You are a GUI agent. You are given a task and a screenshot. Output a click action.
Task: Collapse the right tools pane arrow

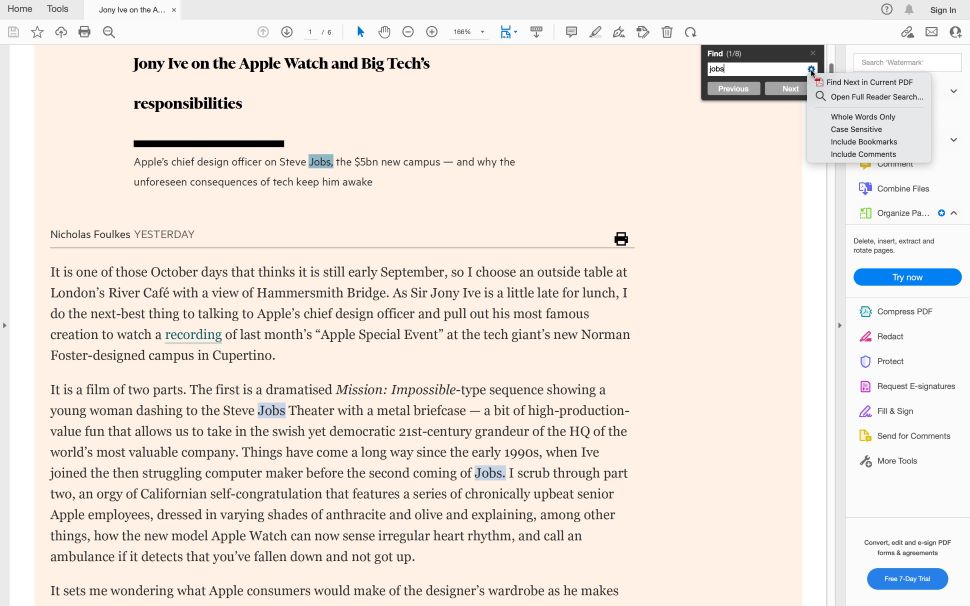[839, 325]
